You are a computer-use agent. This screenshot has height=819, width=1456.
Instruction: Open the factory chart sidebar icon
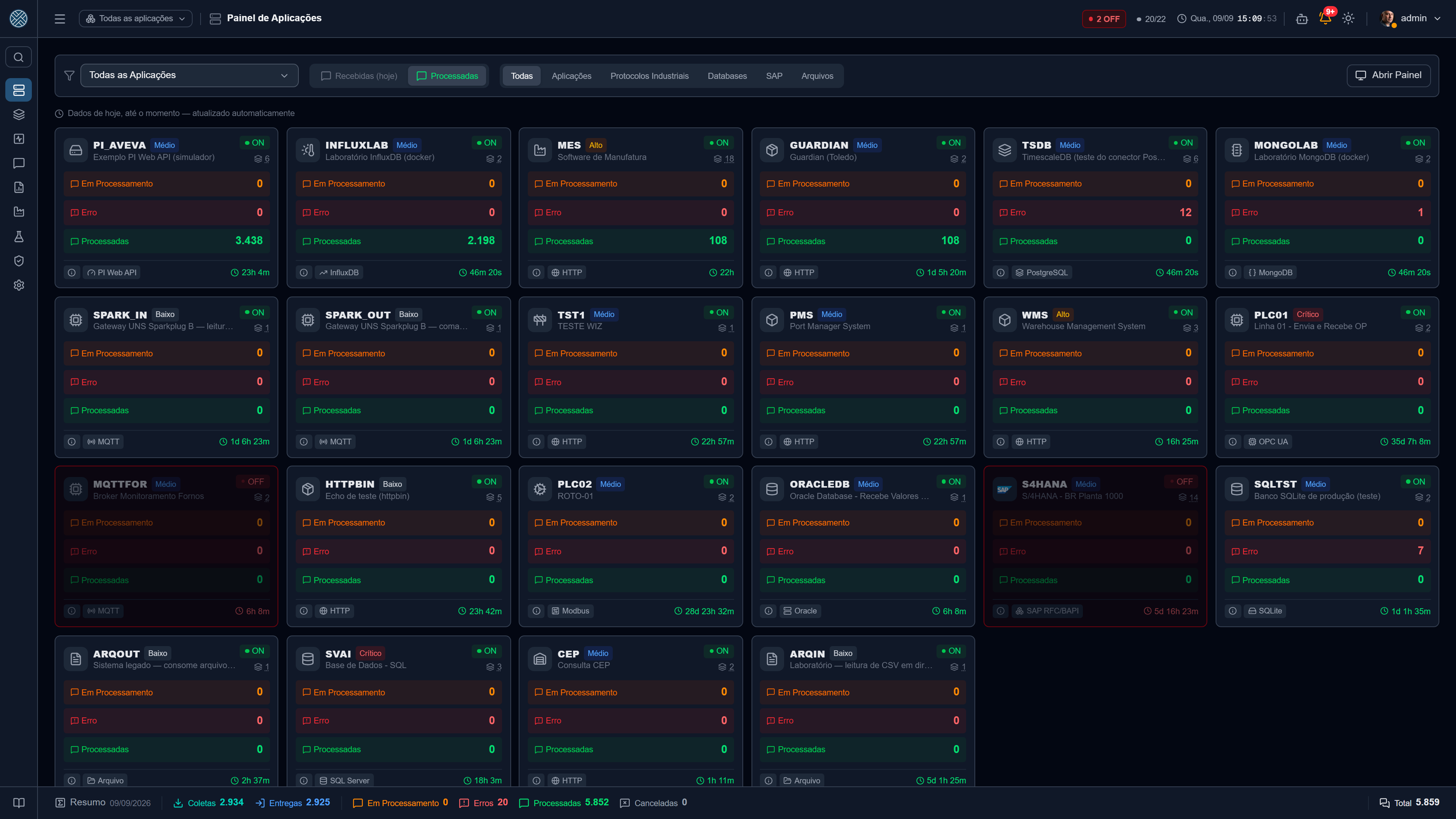19,212
